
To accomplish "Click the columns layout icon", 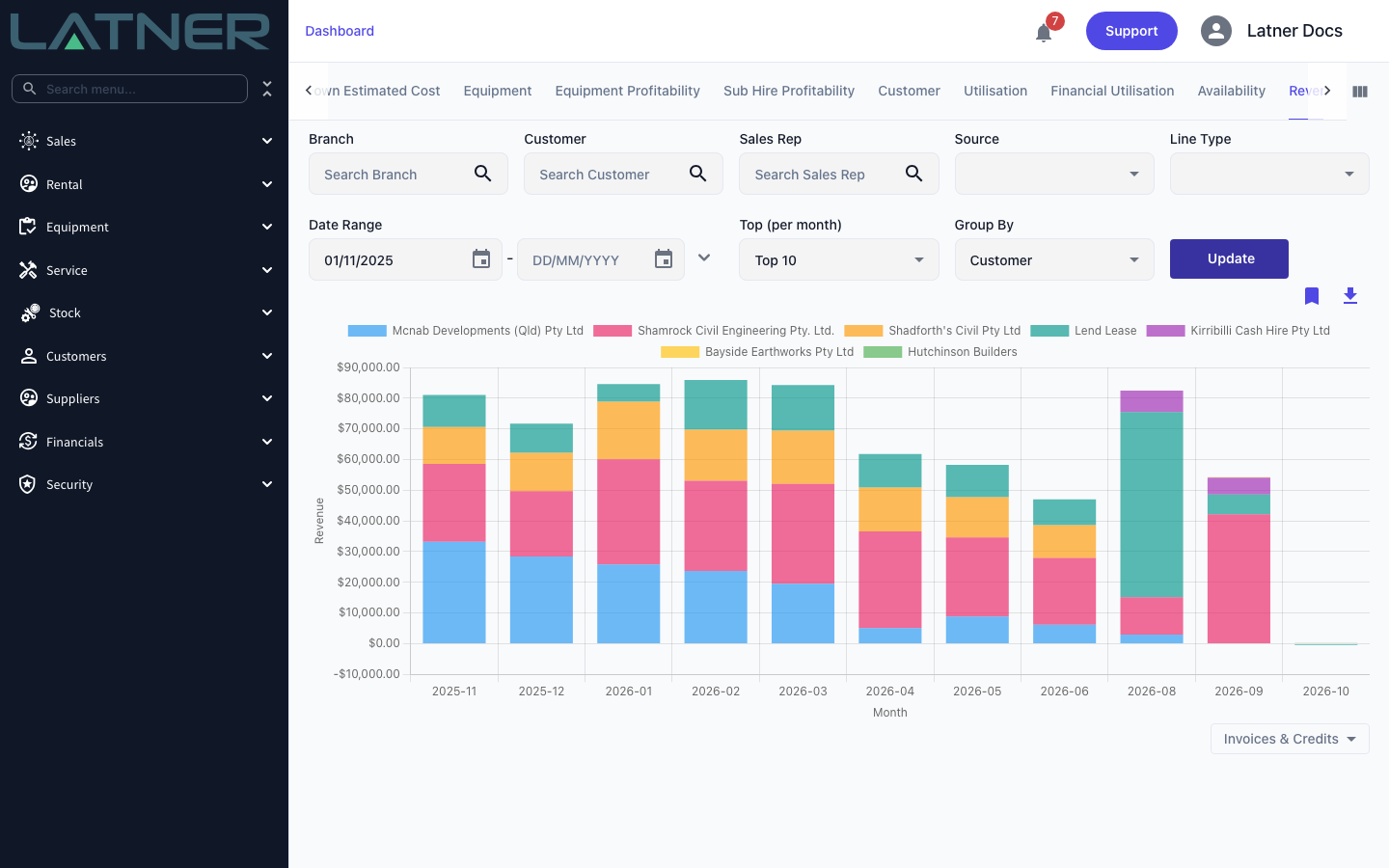I will (x=1360, y=92).
